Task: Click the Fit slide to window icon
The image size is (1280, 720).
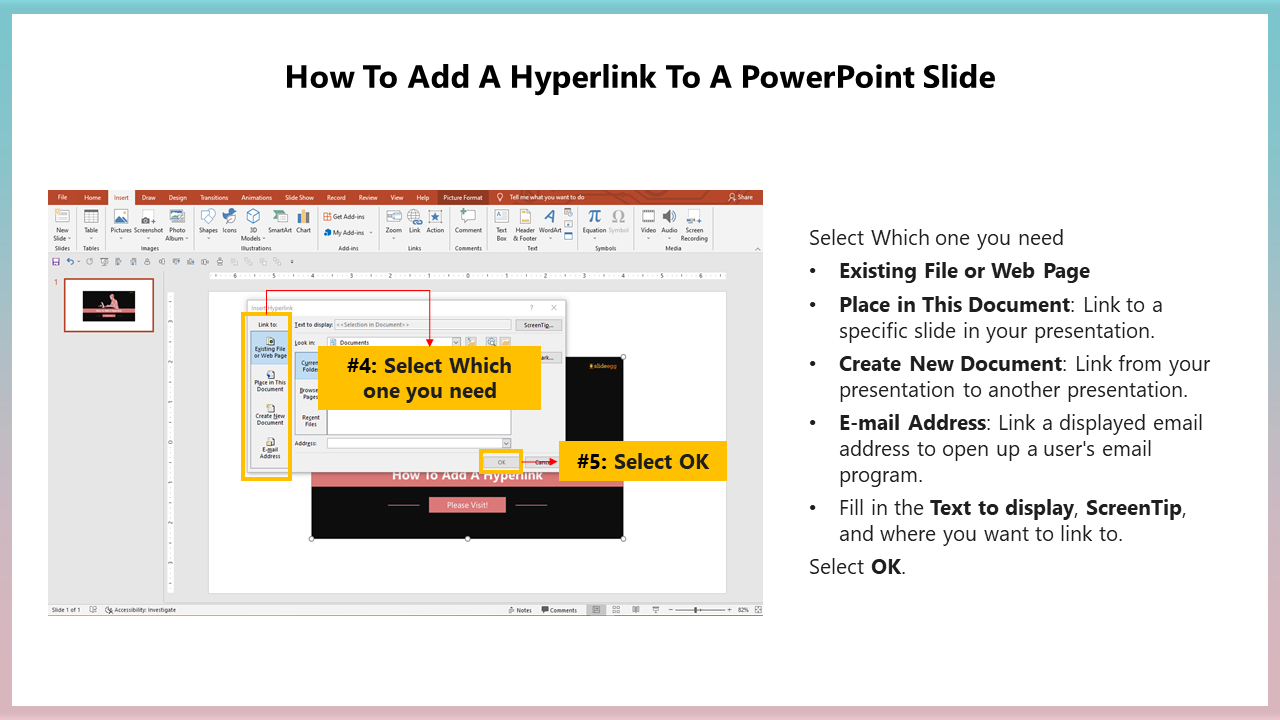Action: click(x=758, y=610)
